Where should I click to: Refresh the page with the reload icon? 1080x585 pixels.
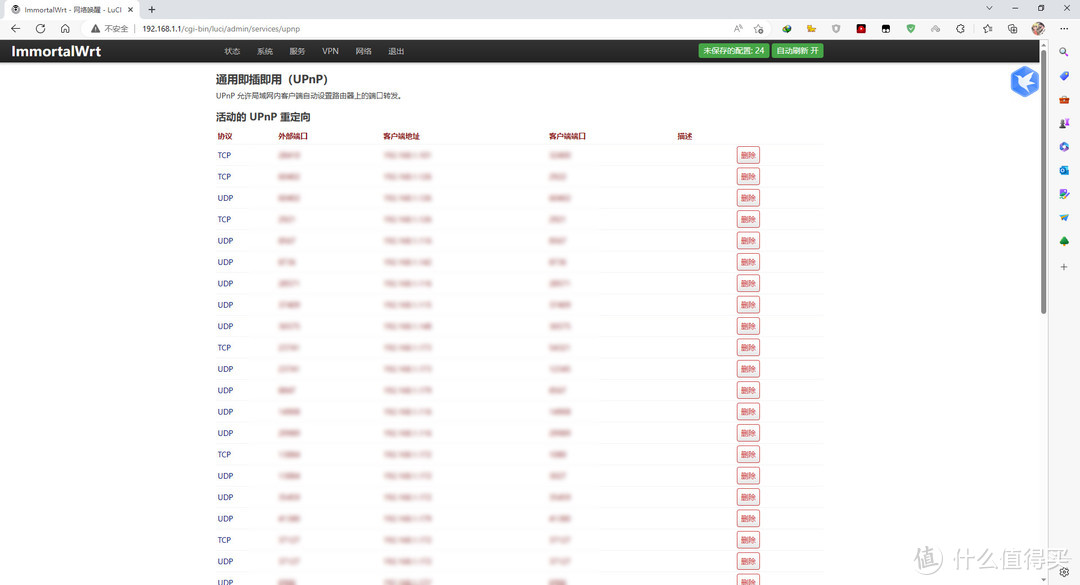point(40,29)
